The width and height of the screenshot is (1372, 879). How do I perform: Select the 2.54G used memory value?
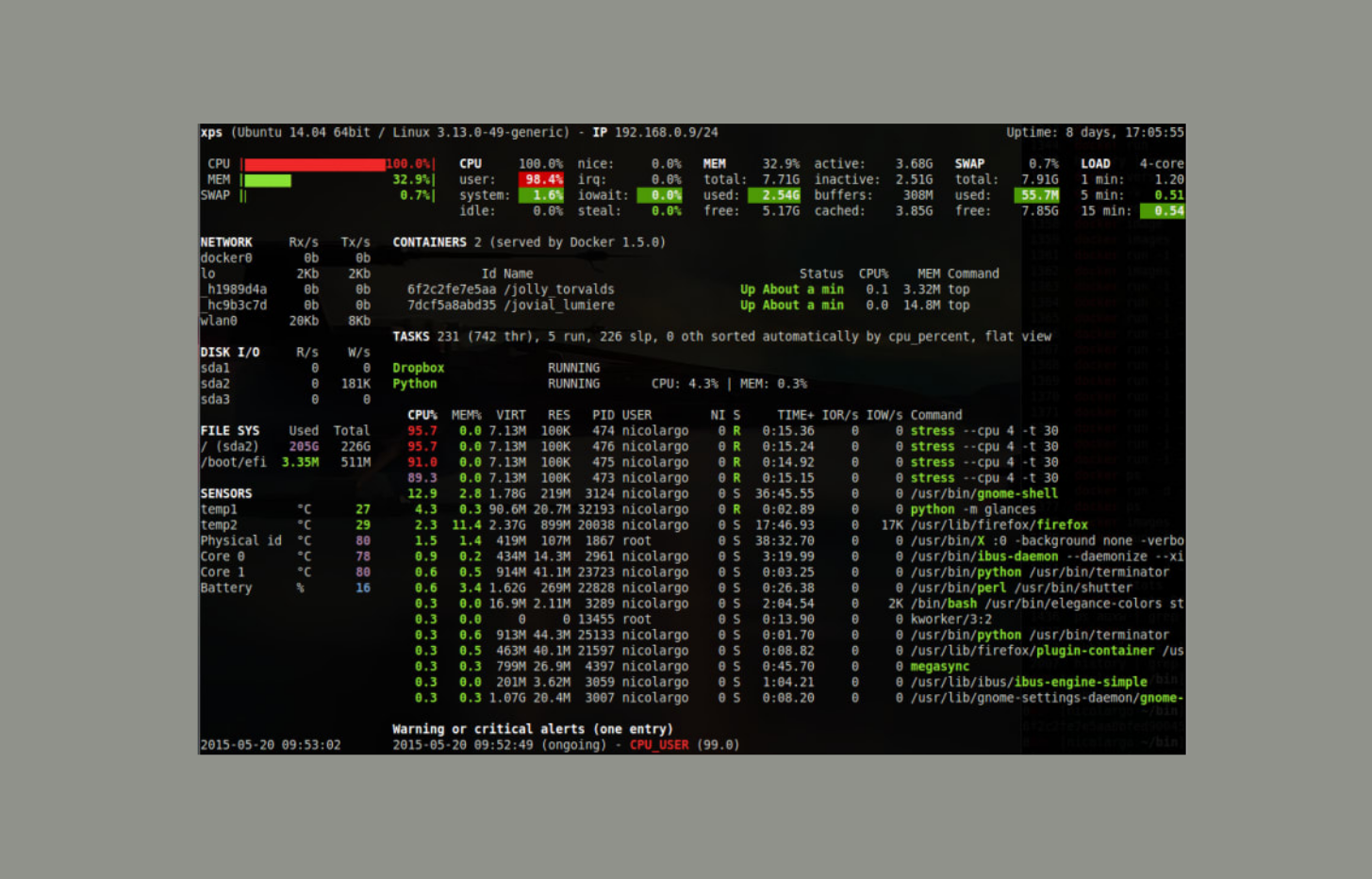(x=773, y=195)
